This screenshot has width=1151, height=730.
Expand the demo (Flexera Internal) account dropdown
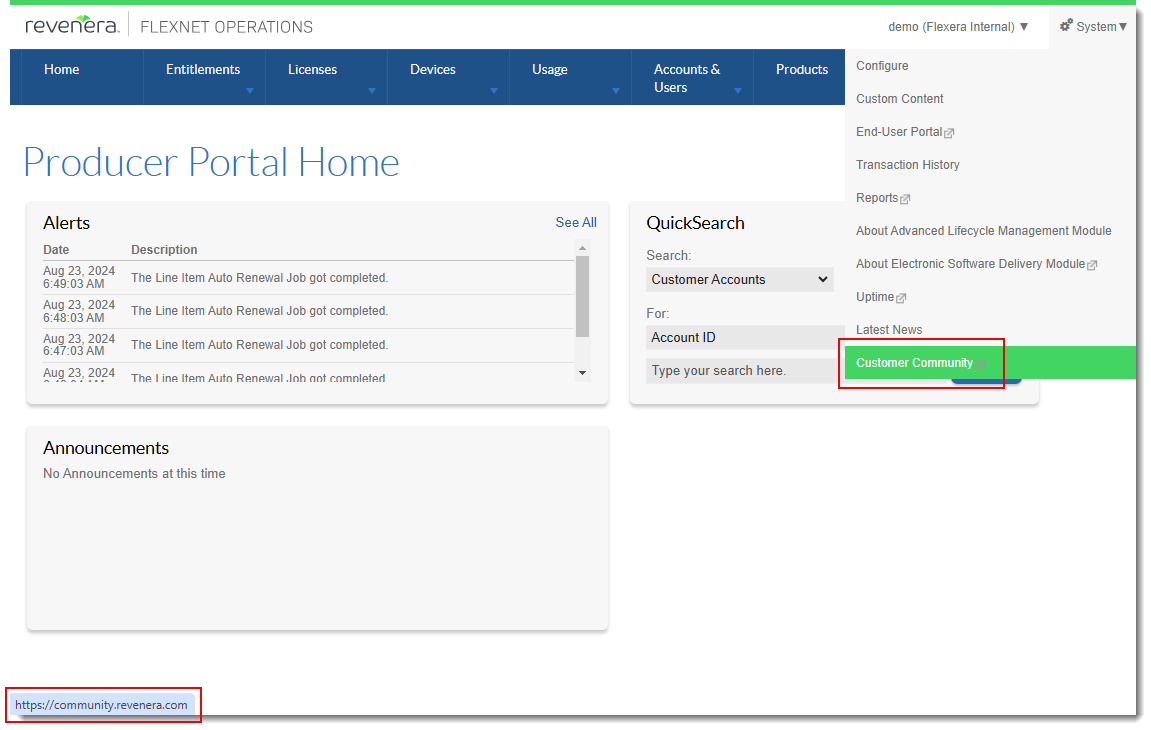point(958,27)
